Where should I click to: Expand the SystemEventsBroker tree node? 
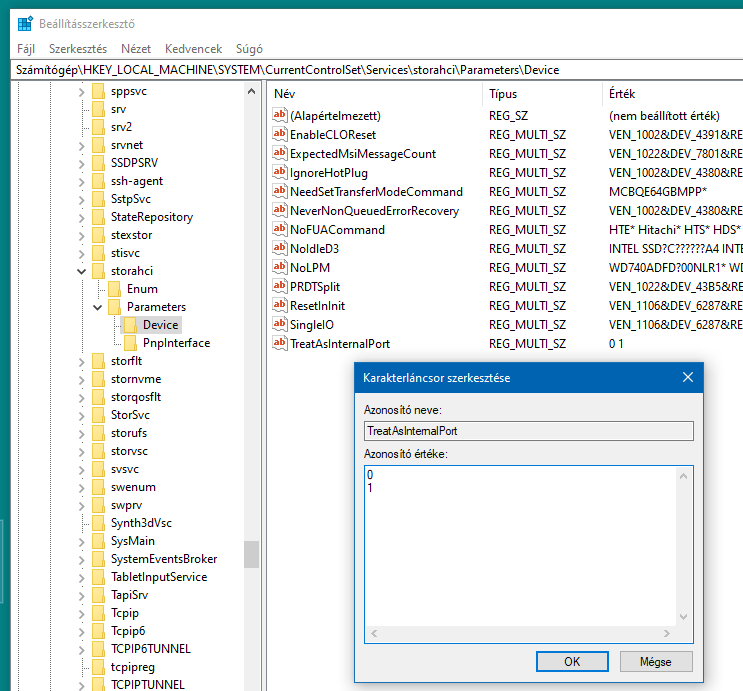(82, 560)
